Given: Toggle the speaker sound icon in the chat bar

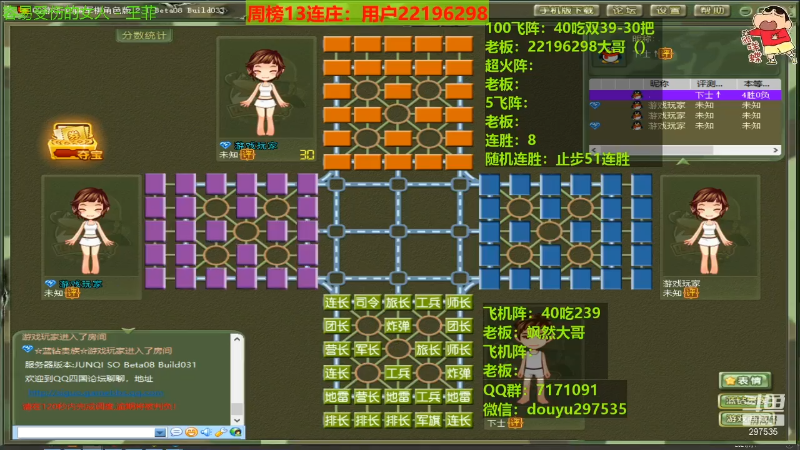Looking at the screenshot, I should 206,432.
